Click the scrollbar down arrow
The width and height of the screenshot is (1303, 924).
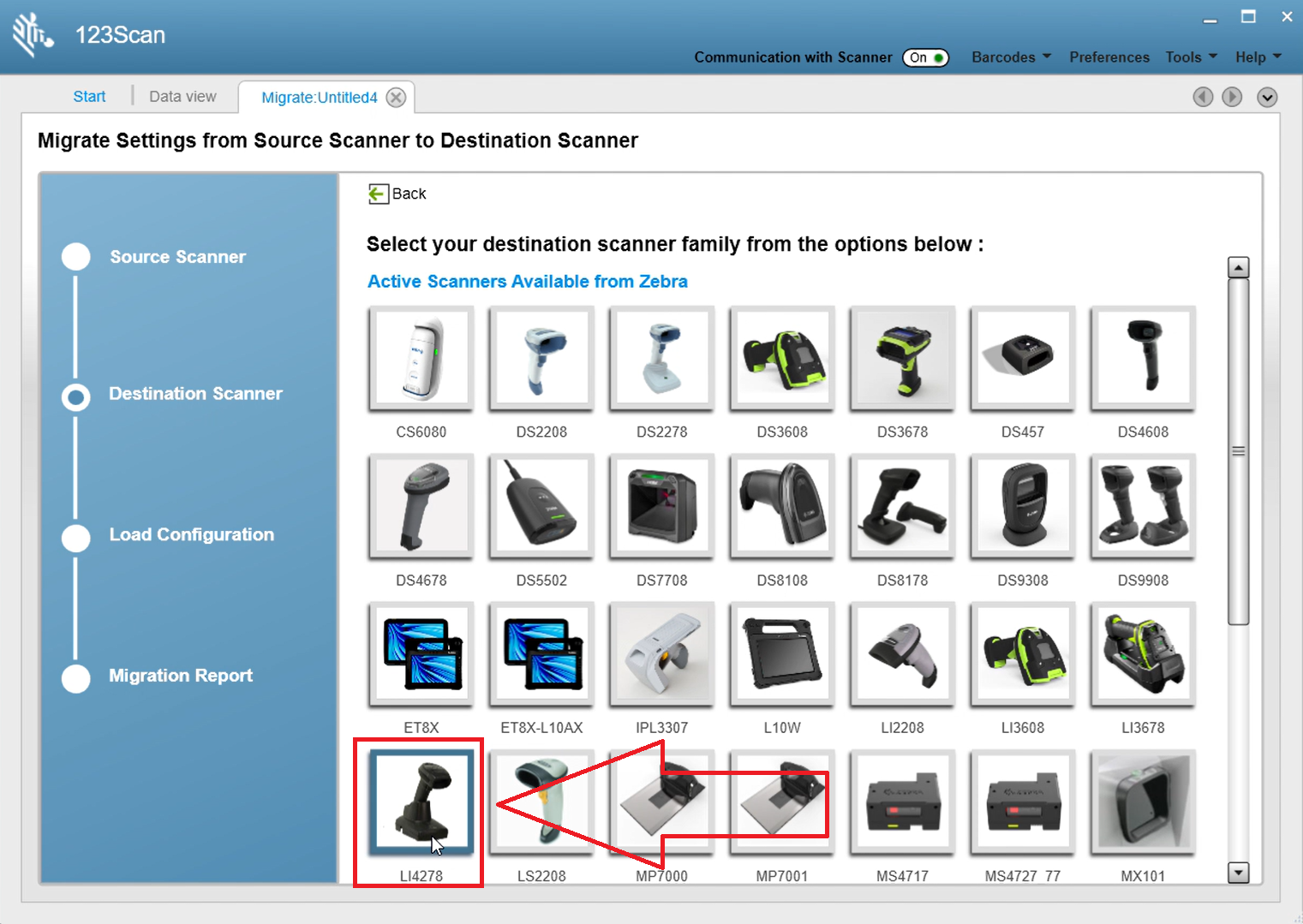pyautogui.click(x=1238, y=873)
